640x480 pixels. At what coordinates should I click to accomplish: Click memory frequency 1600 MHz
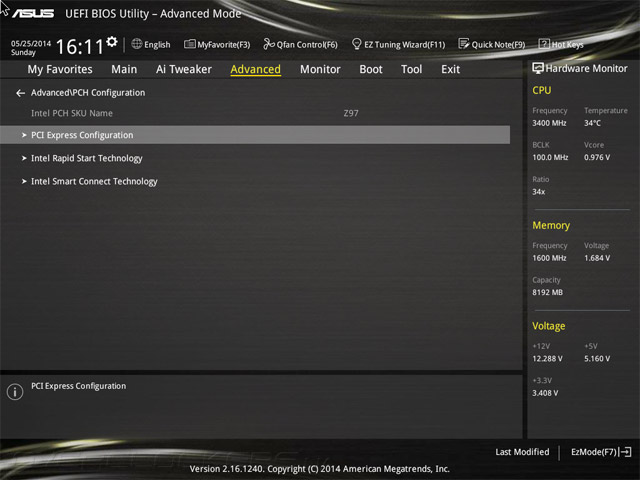click(x=549, y=258)
